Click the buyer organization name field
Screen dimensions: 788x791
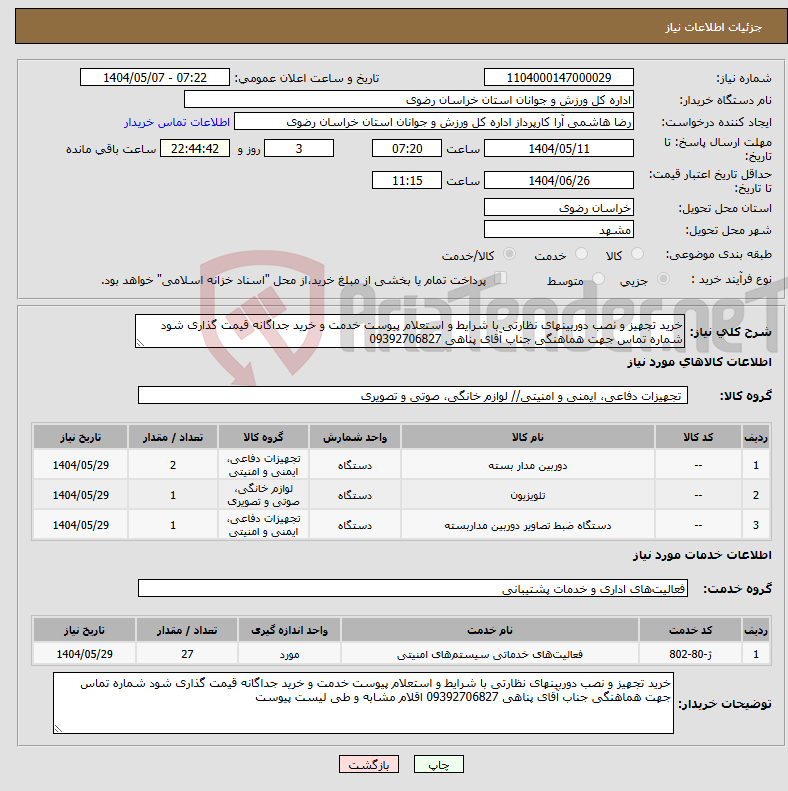[x=409, y=99]
